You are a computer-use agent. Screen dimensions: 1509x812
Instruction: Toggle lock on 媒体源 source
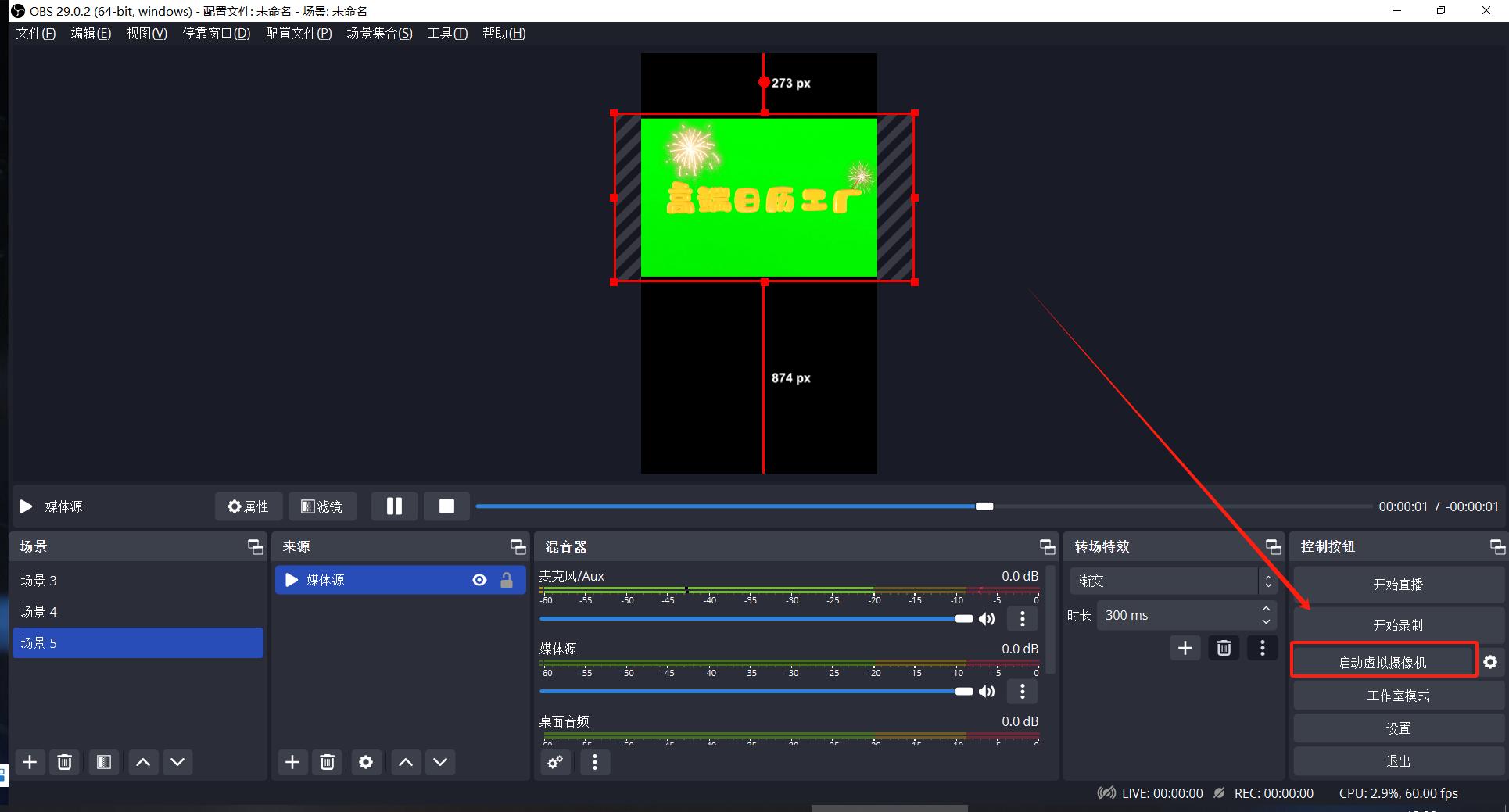(507, 580)
